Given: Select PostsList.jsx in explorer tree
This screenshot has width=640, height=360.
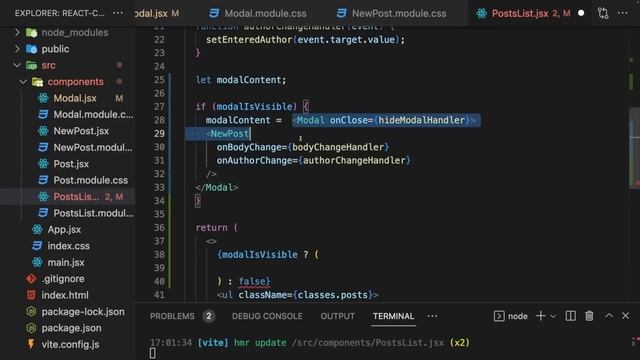Looking at the screenshot, I should (x=76, y=196).
